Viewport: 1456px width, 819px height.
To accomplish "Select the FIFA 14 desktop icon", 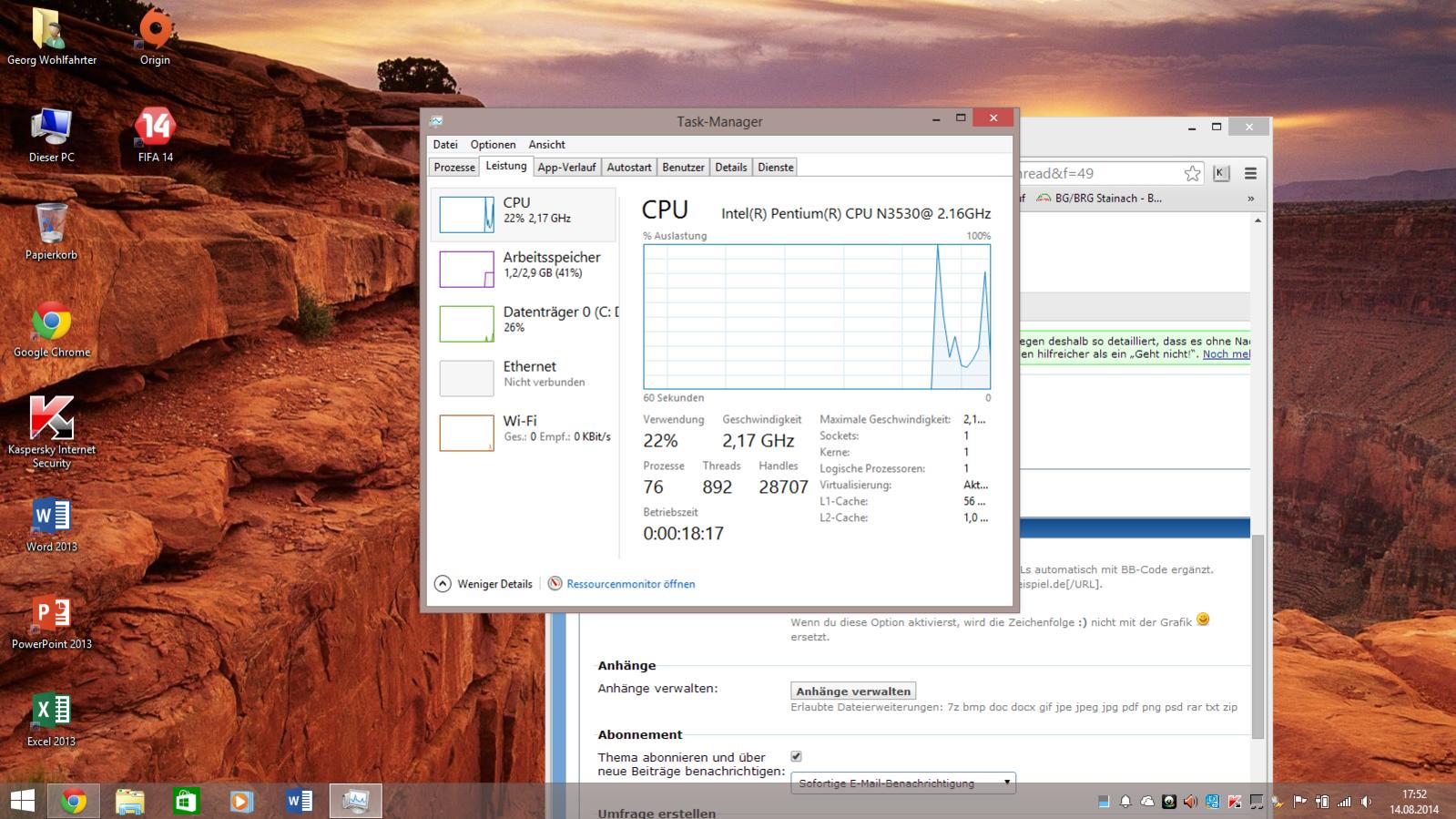I will click(x=155, y=134).
